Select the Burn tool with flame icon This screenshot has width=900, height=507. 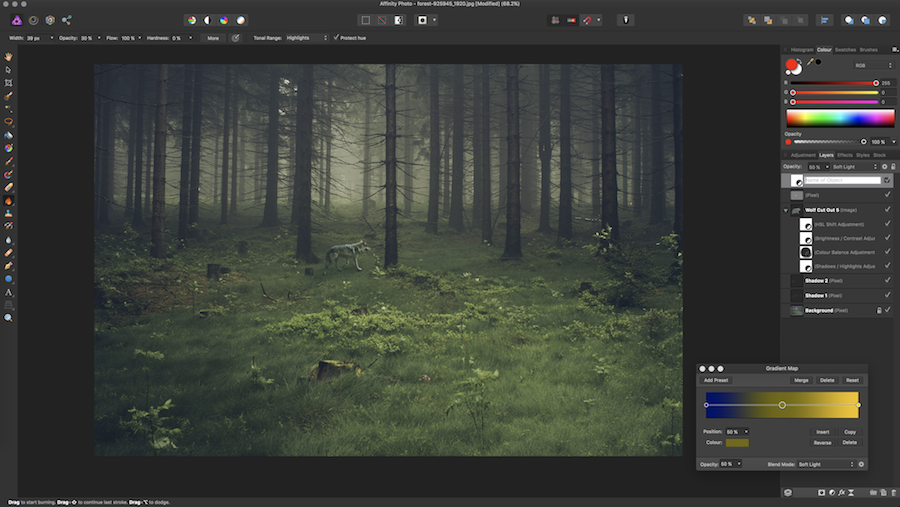(x=8, y=200)
